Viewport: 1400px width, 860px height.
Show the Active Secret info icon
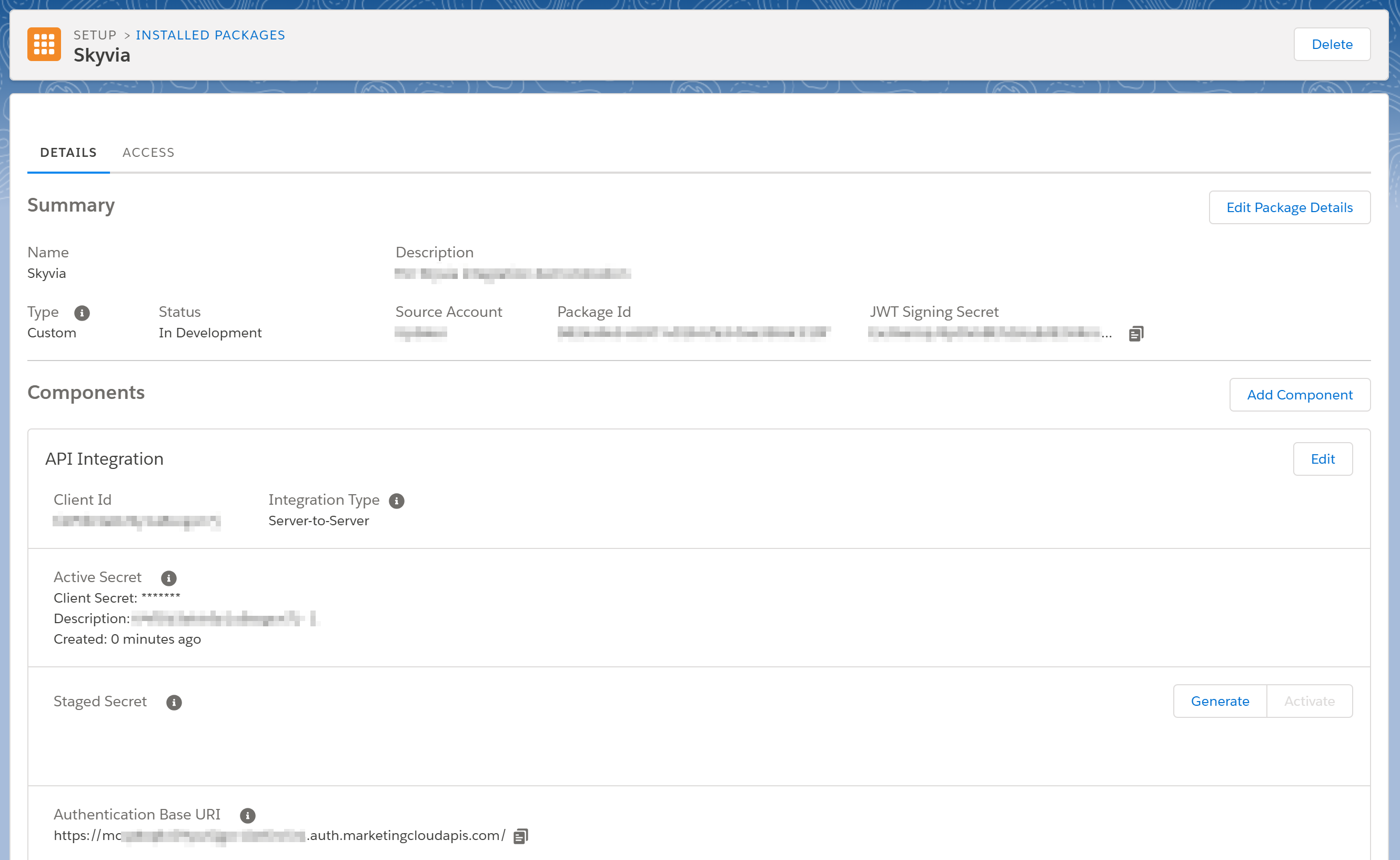pyautogui.click(x=169, y=578)
